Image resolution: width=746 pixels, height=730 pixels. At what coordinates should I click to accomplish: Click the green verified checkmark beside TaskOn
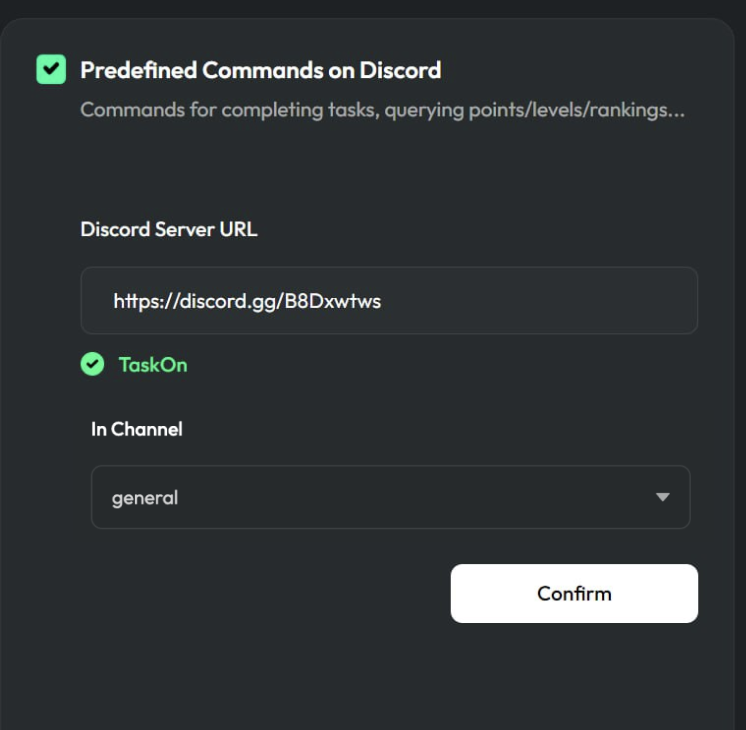[x=92, y=365]
